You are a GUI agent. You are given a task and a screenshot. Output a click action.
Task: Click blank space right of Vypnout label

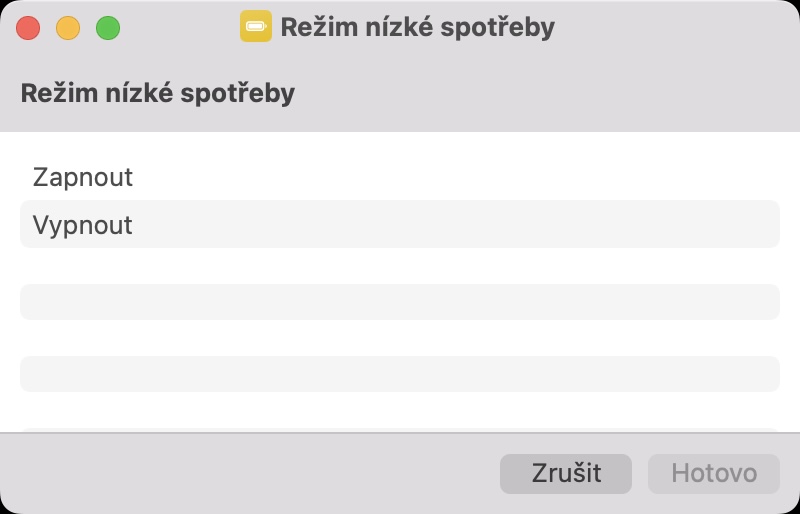[x=450, y=225]
